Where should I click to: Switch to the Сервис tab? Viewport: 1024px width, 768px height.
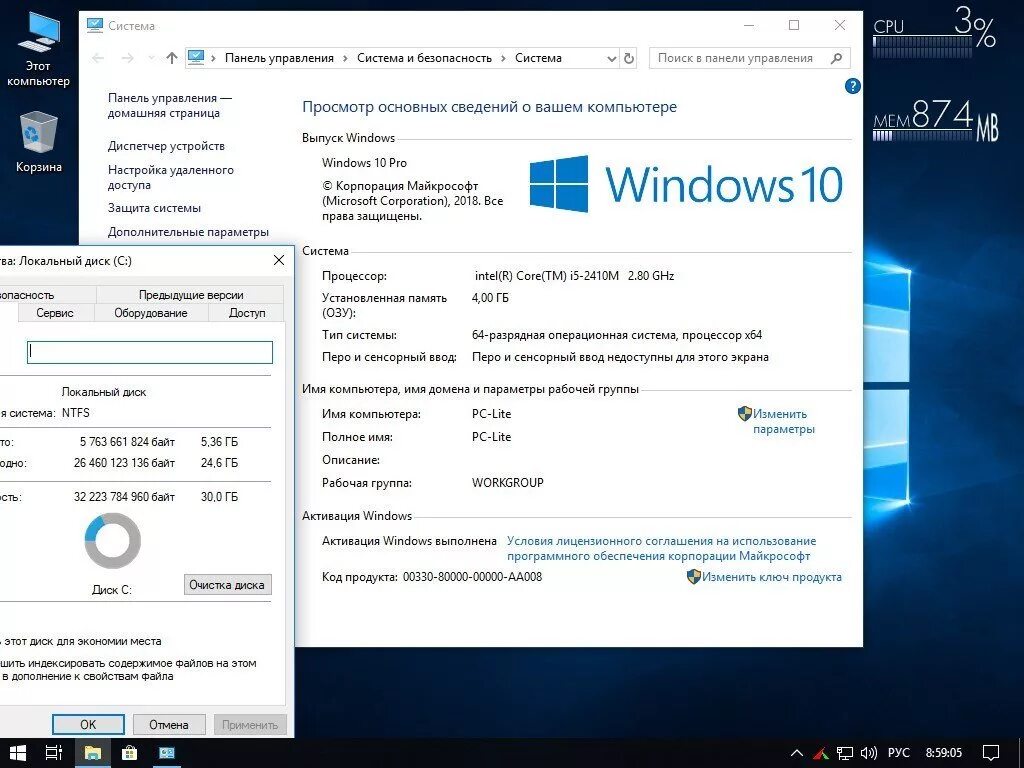(x=55, y=313)
